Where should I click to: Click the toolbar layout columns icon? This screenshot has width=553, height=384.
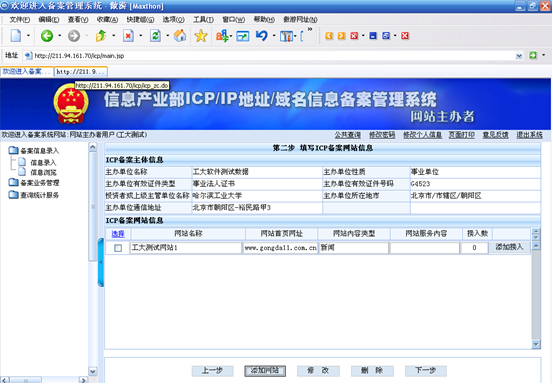point(286,36)
